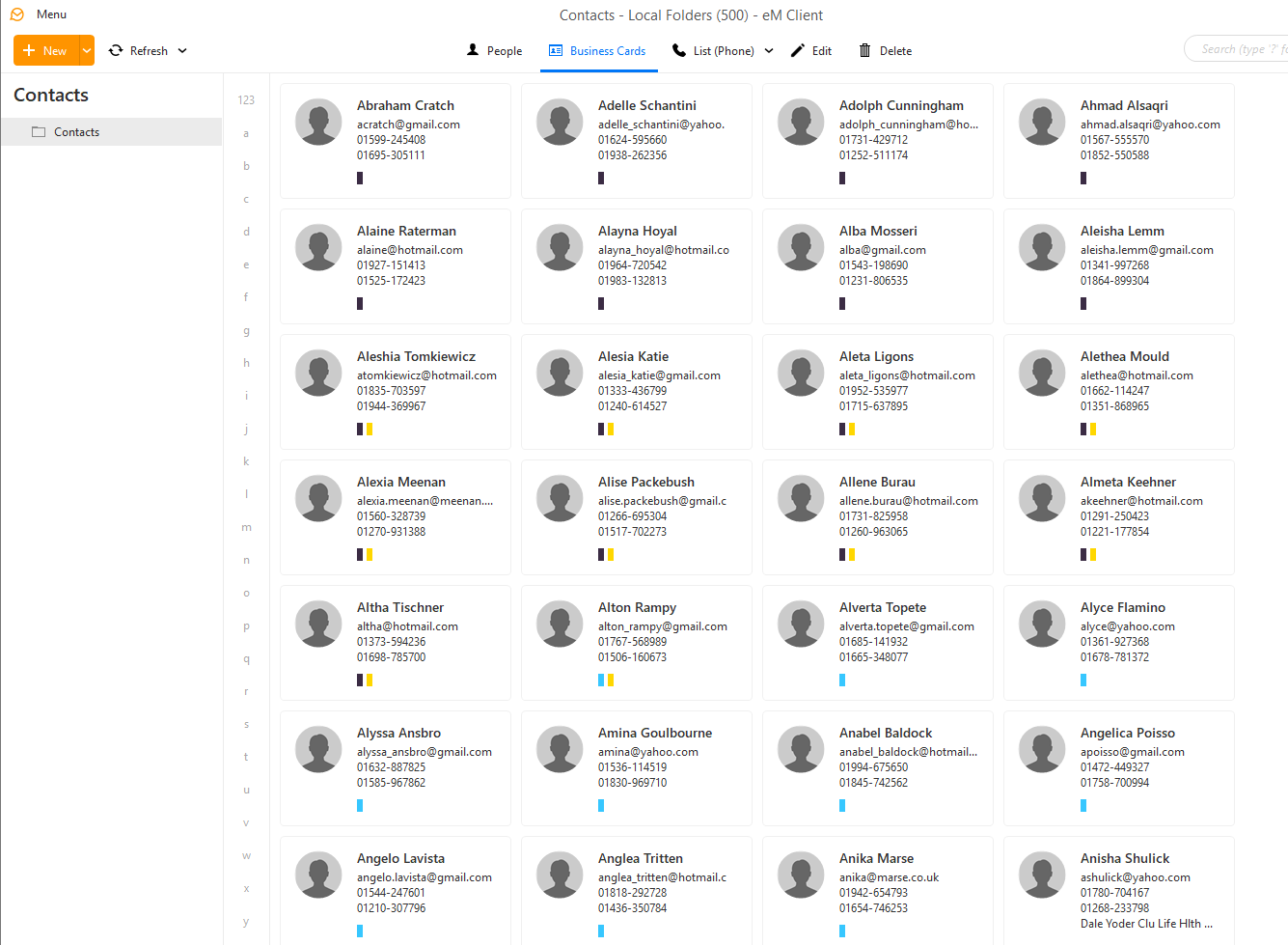The height and width of the screenshot is (945, 1288).
Task: Create a New contact
Action: pos(45,50)
